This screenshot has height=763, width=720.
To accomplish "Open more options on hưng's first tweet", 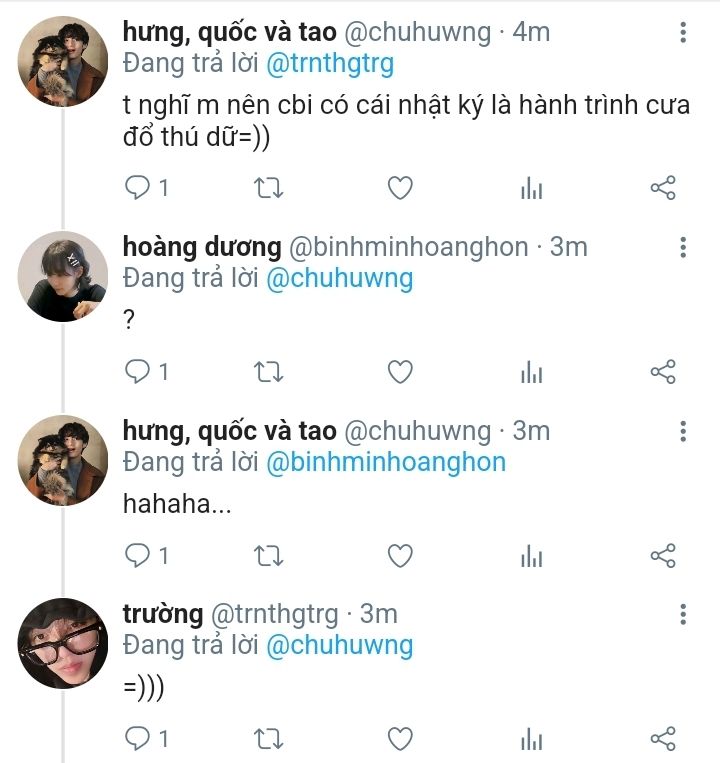I will click(683, 33).
